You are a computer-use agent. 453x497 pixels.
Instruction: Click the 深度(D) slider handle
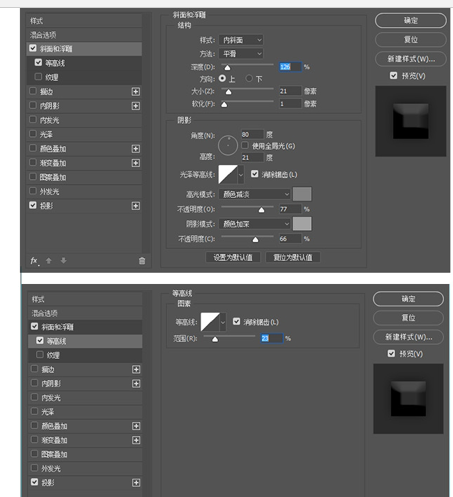click(227, 68)
